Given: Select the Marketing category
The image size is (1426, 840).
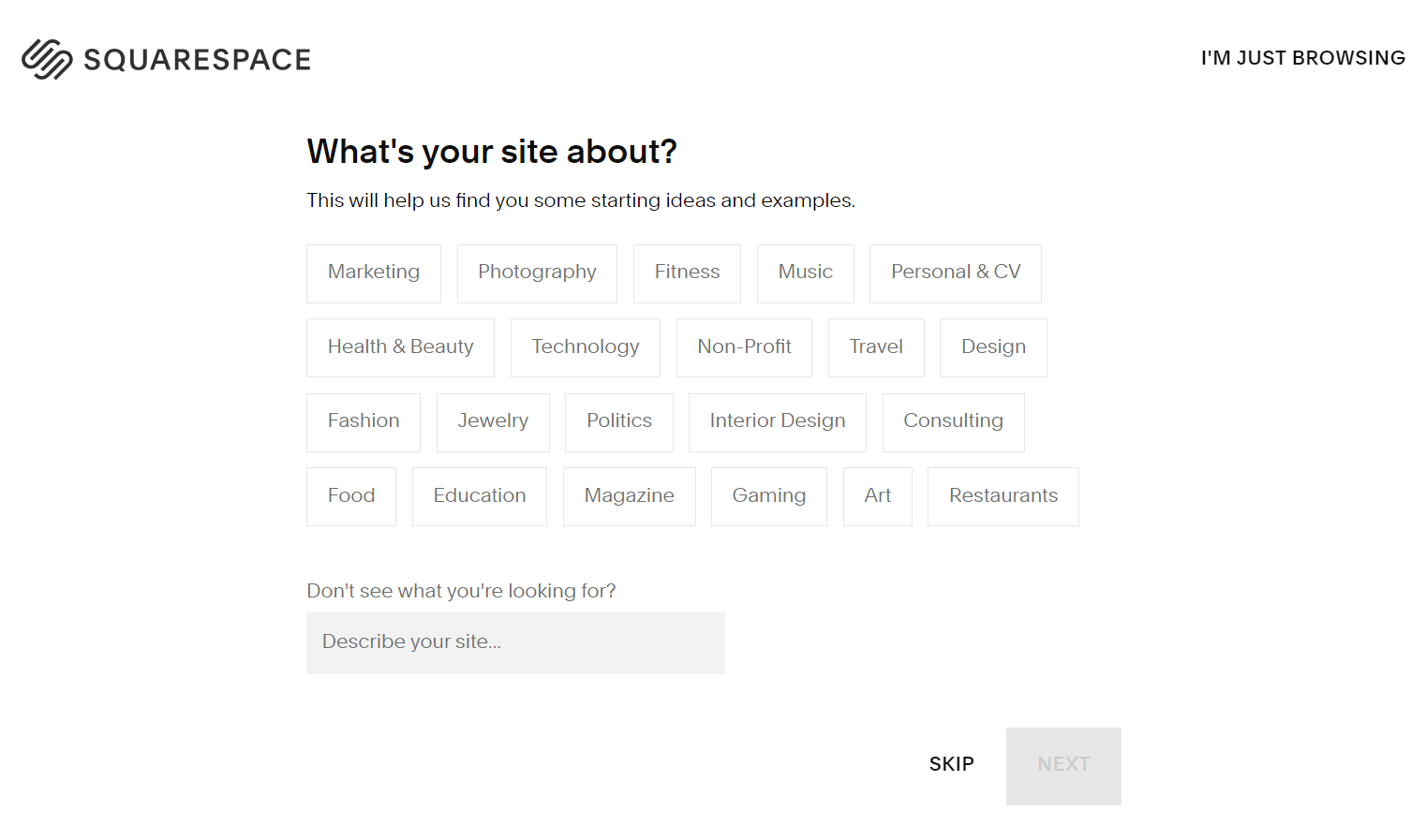Looking at the screenshot, I should [373, 273].
